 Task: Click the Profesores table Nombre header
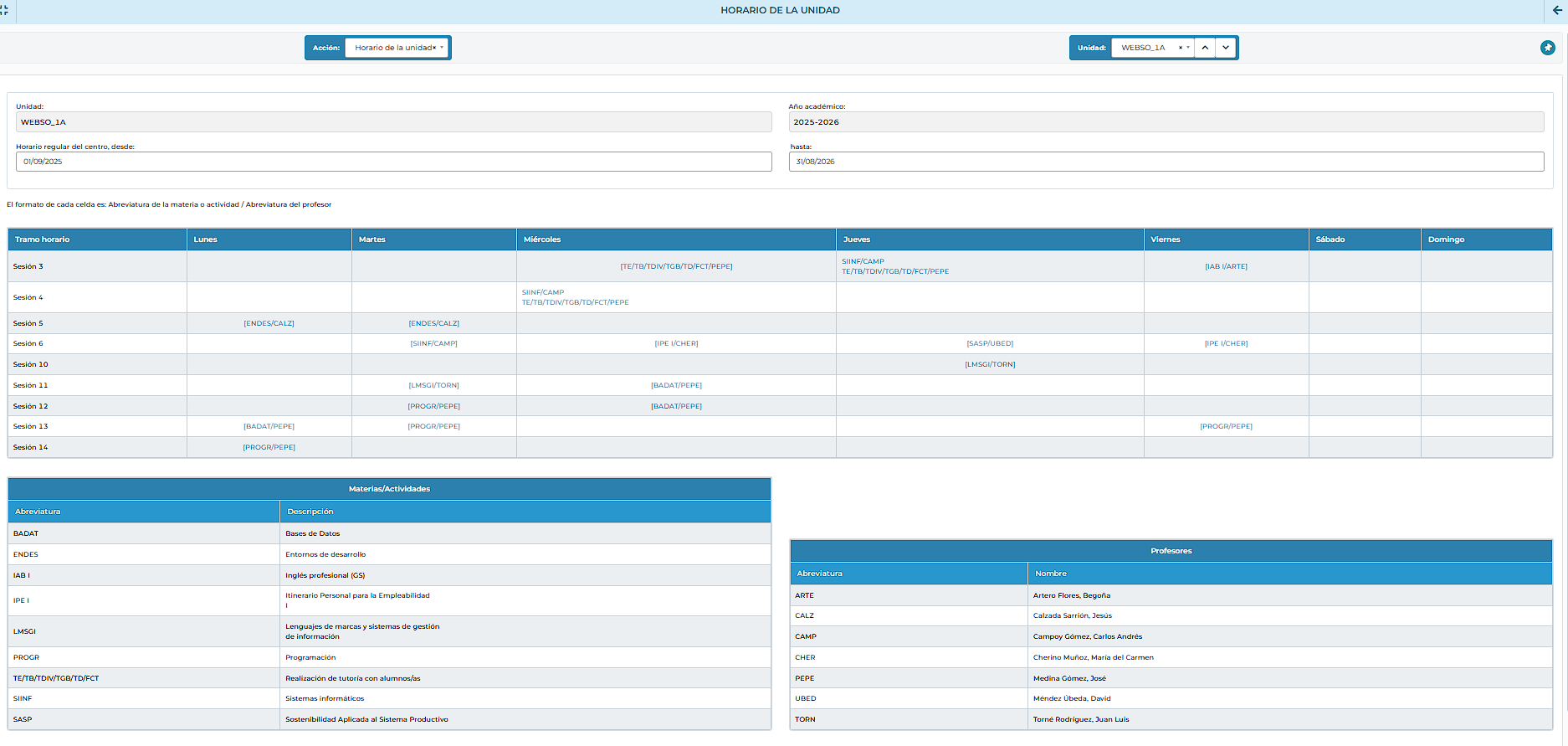(x=1051, y=574)
